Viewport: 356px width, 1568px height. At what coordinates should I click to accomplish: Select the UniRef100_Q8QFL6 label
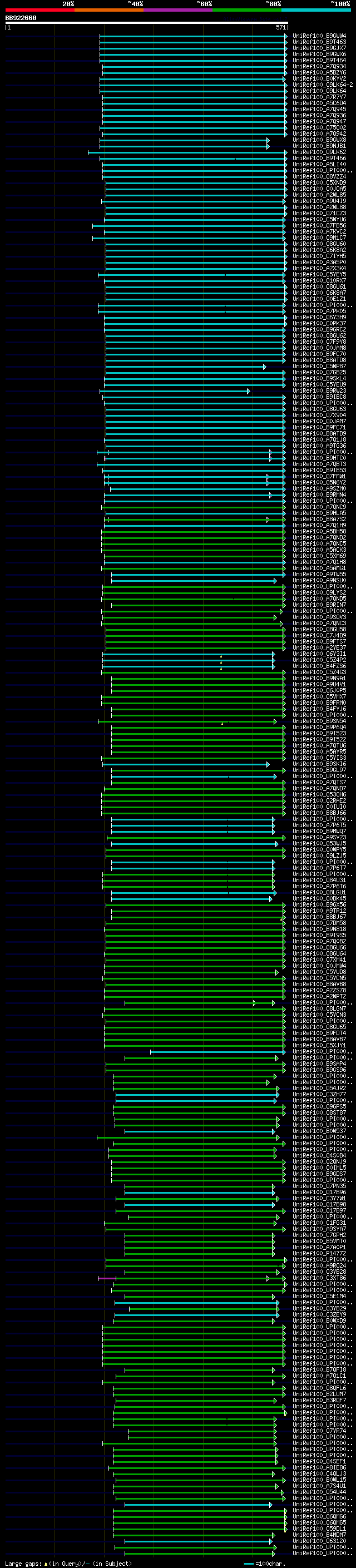pos(319,1388)
